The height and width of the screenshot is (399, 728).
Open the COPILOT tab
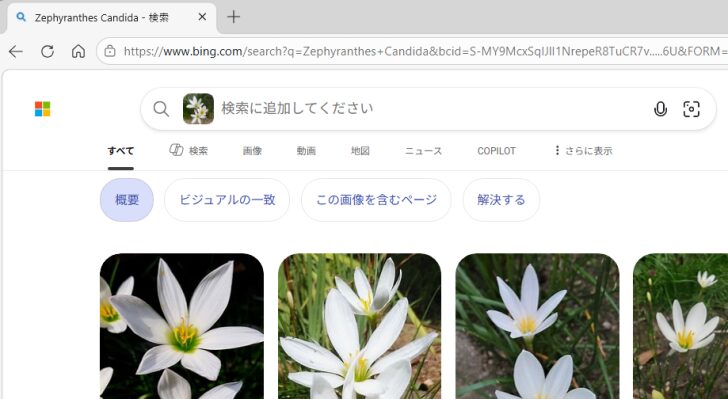[x=496, y=151]
